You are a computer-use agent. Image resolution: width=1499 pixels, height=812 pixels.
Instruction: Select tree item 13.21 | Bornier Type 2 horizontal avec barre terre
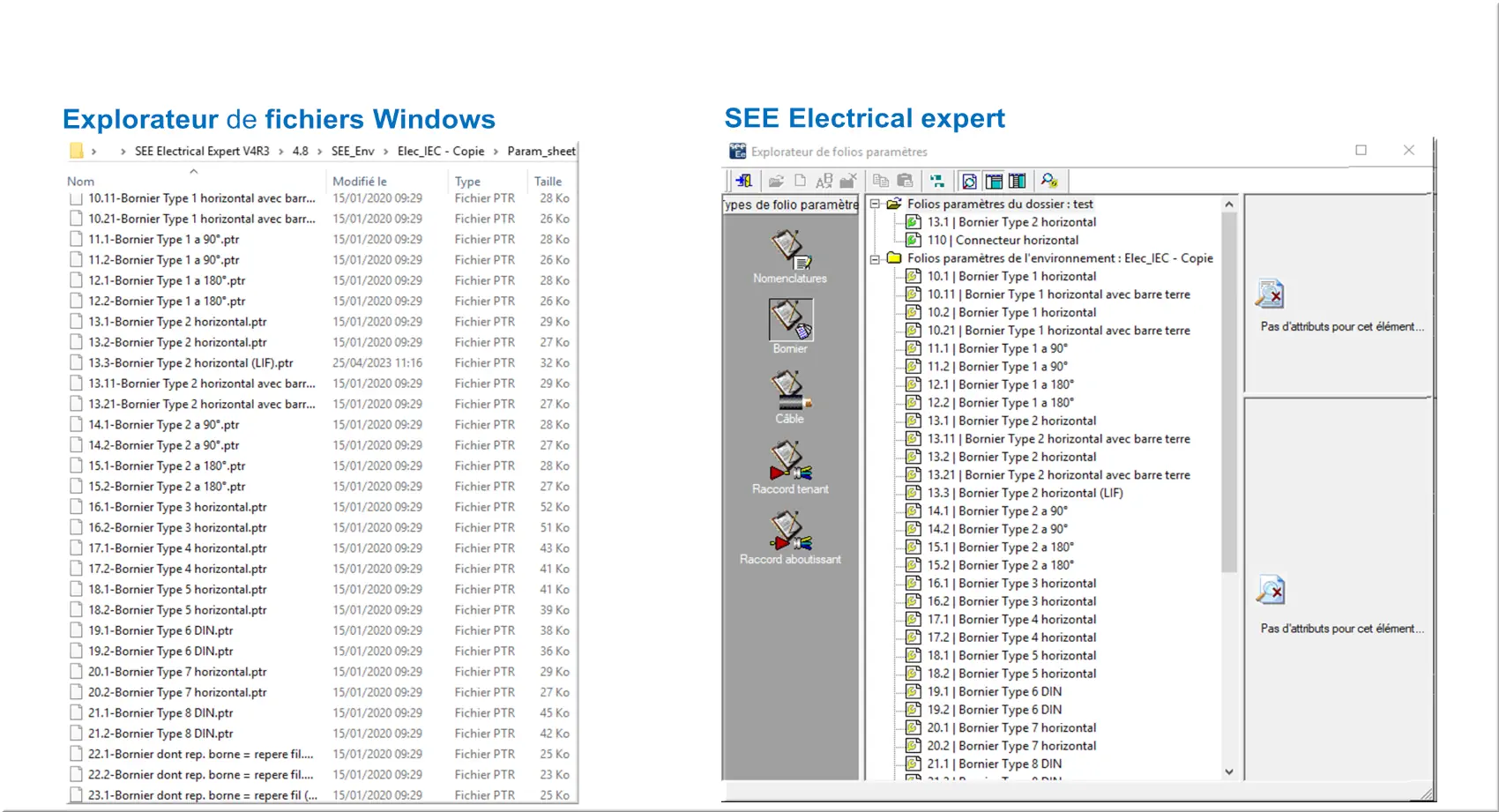[1058, 475]
